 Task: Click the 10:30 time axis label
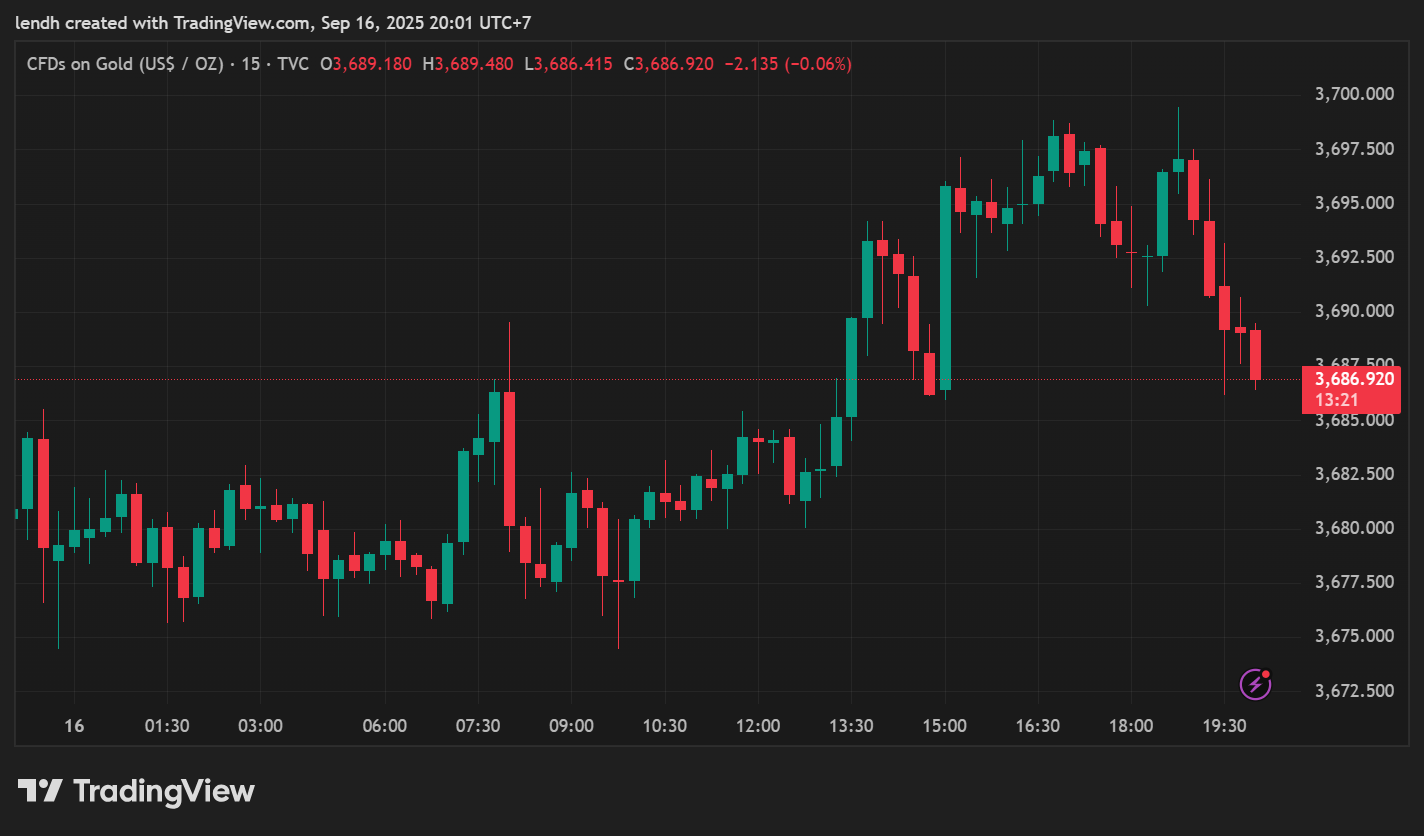pos(664,726)
